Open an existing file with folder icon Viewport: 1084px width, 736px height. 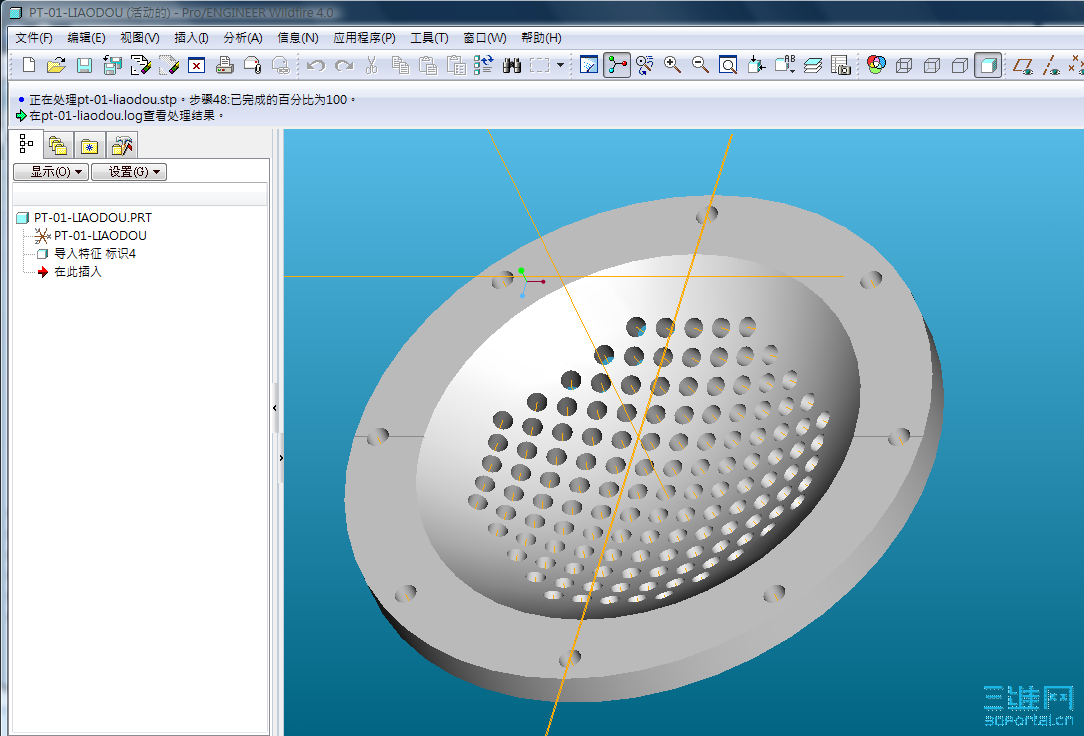[56, 65]
